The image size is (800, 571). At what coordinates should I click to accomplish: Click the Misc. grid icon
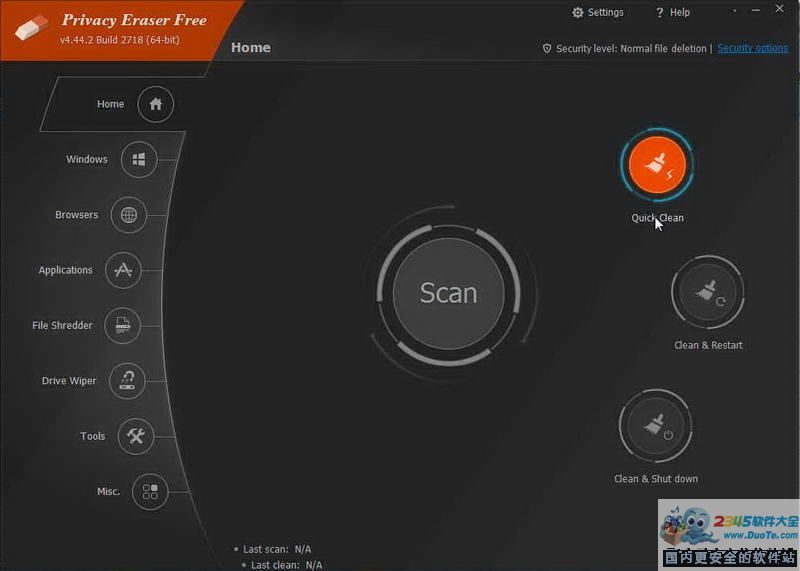point(150,491)
